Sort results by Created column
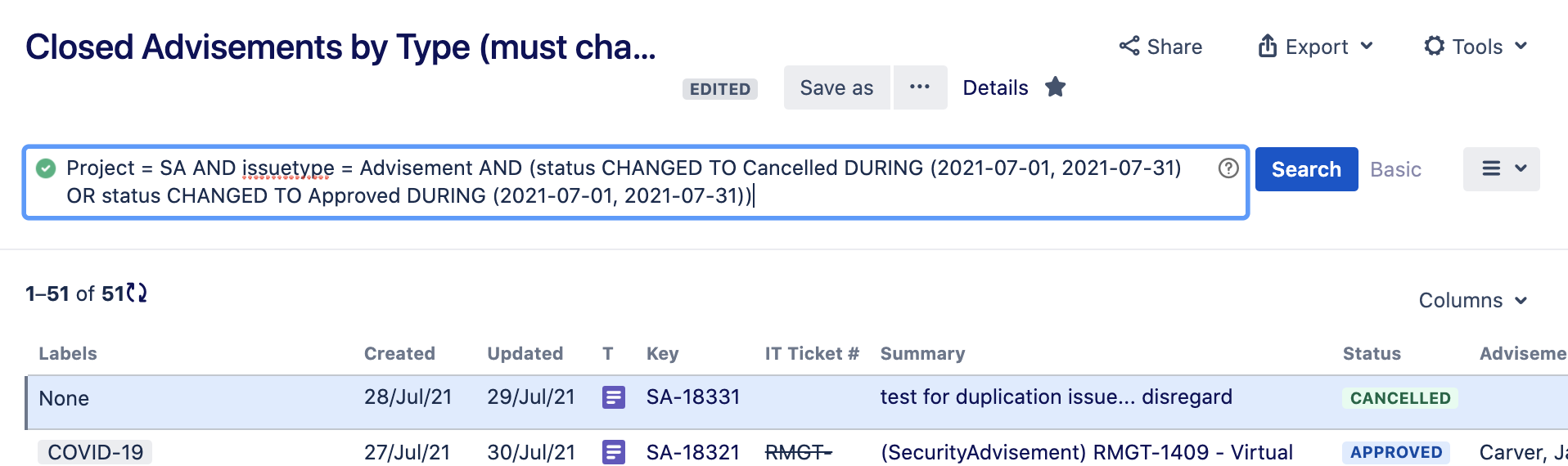The width and height of the screenshot is (1568, 466). point(399,353)
